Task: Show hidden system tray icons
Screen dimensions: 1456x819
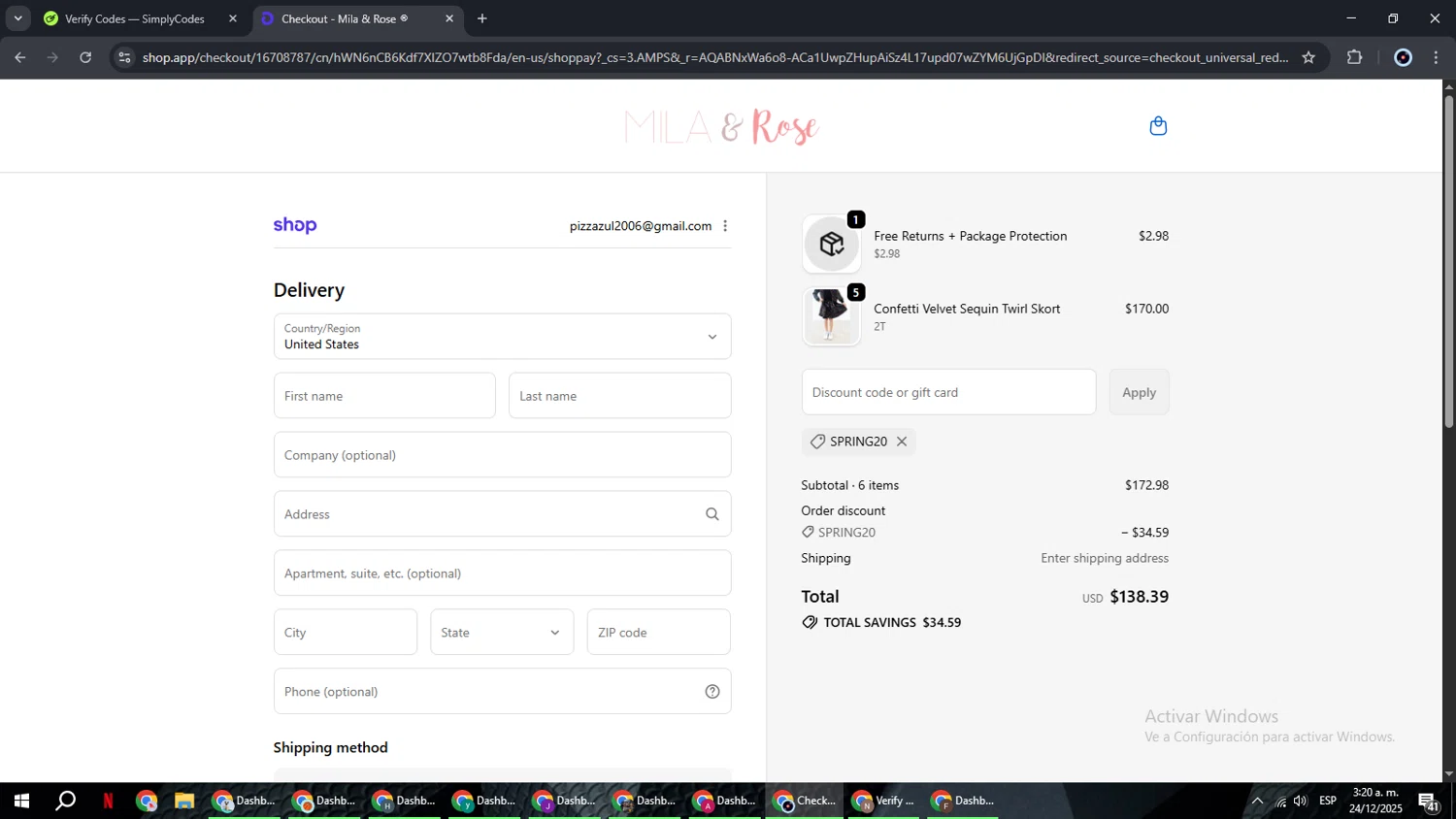Action: pos(1257,801)
